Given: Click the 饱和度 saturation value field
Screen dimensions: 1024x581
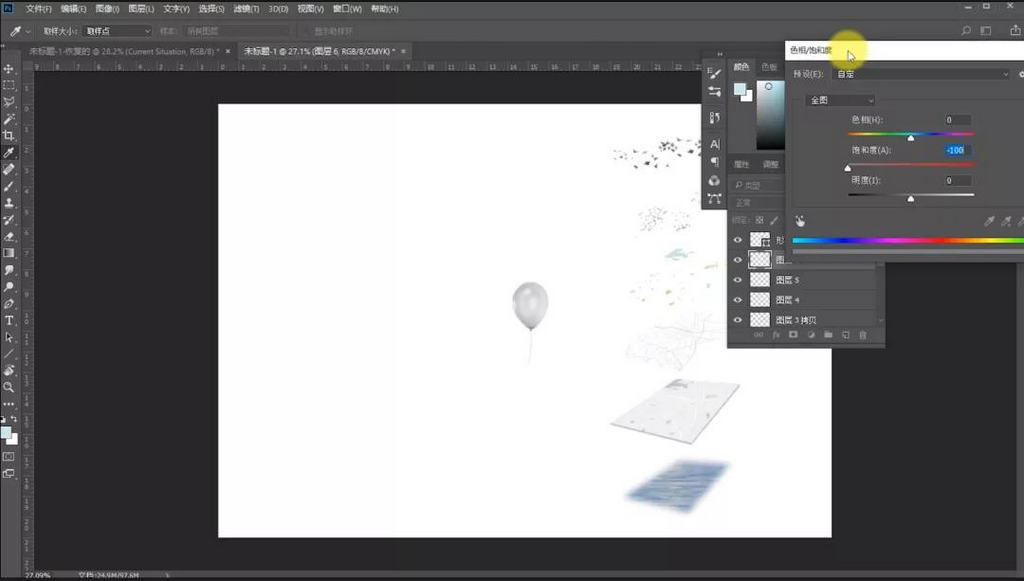Looking at the screenshot, I should pos(957,150).
